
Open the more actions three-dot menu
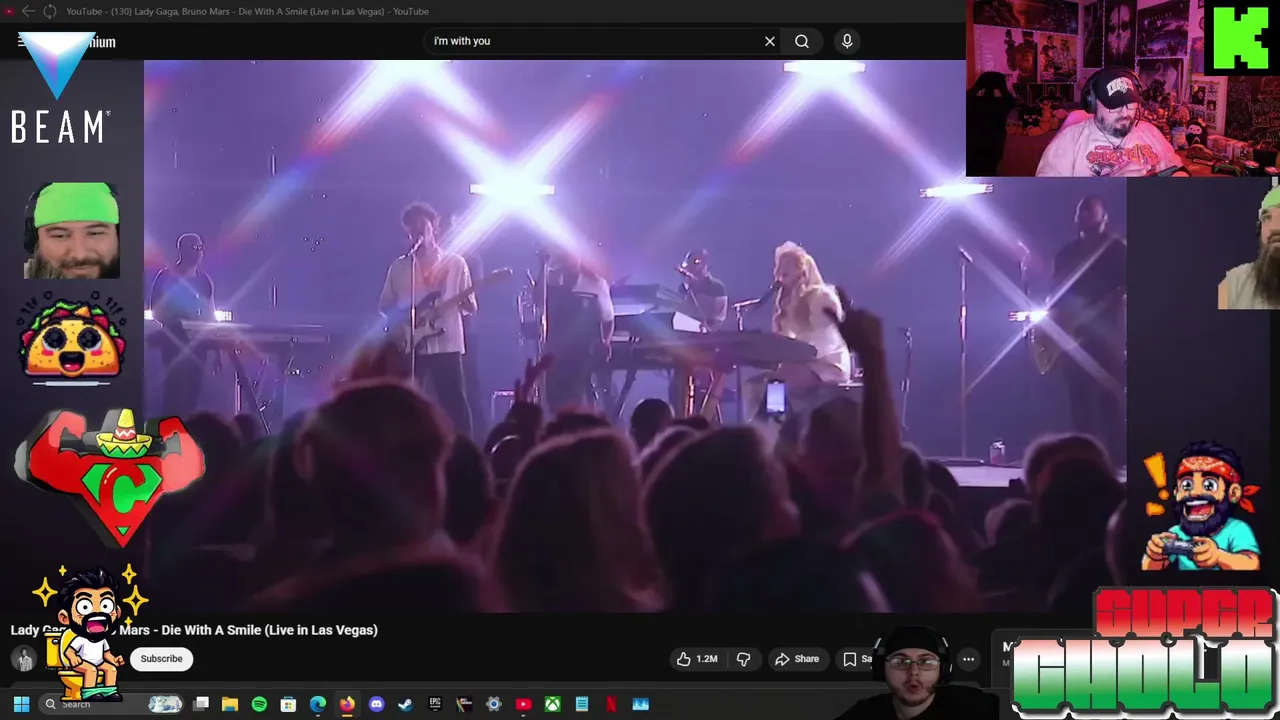pos(968,659)
